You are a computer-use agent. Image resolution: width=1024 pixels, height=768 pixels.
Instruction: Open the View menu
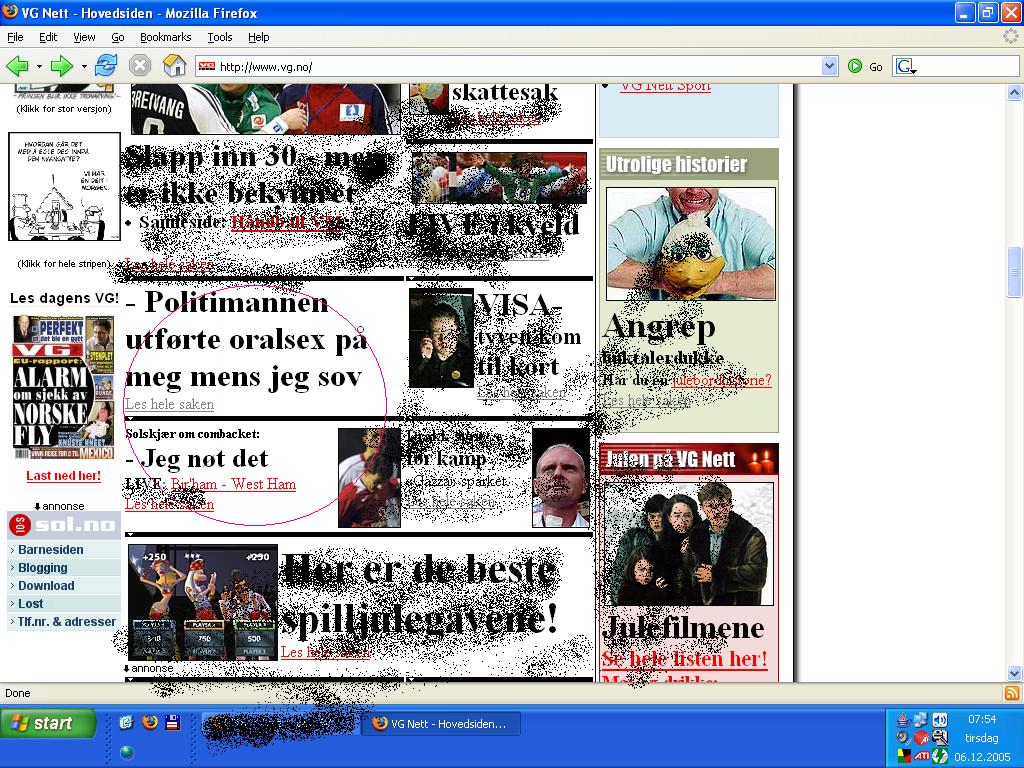[x=84, y=37]
